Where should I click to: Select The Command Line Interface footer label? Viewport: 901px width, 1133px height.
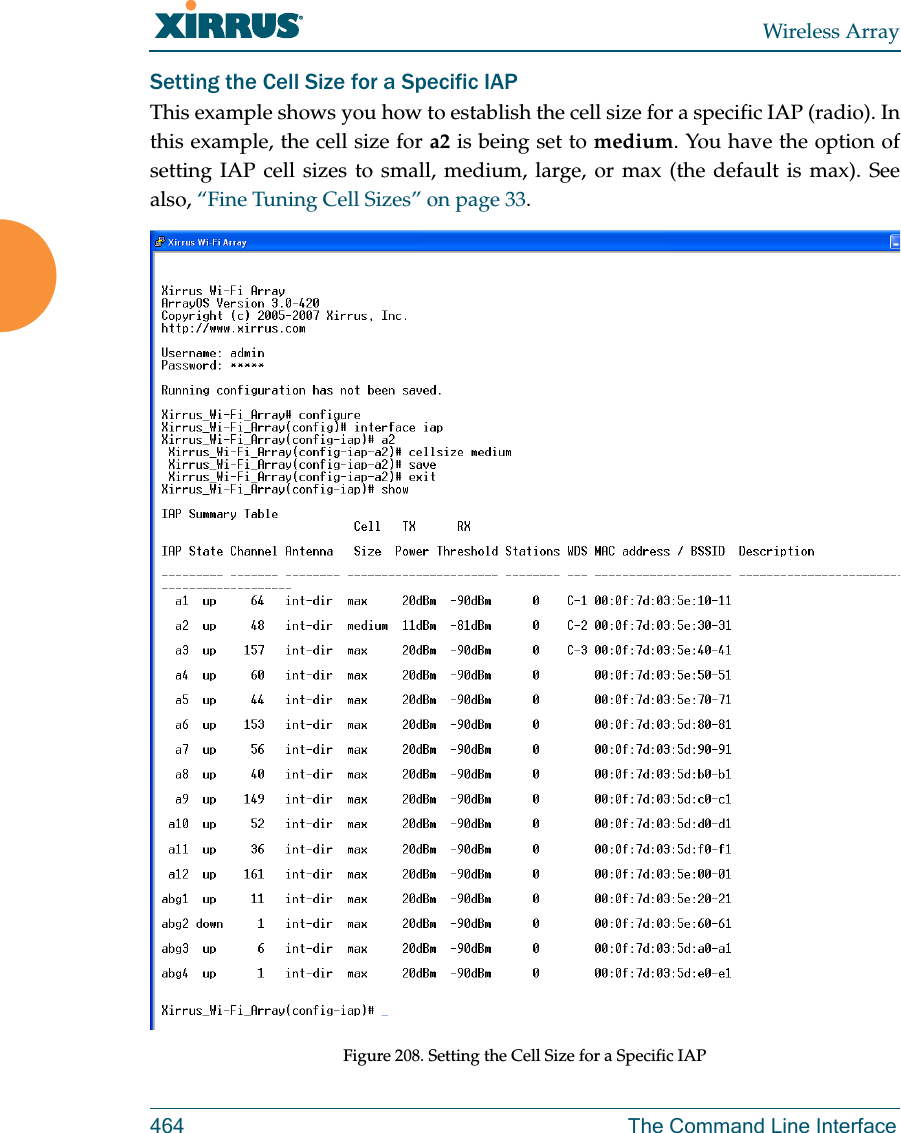(x=763, y=1125)
